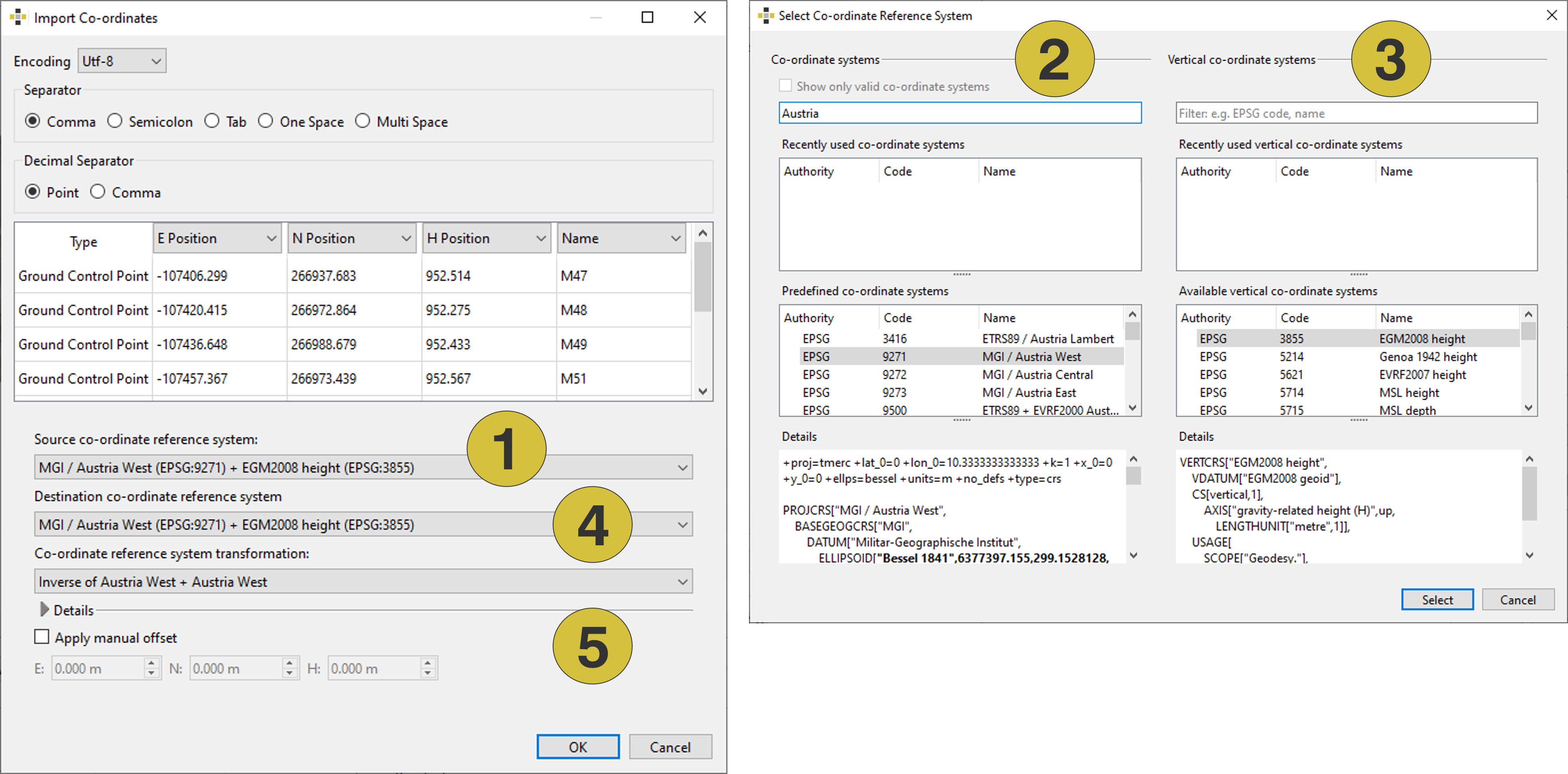
Task: Set decimal separator to Point
Action: tap(32, 192)
